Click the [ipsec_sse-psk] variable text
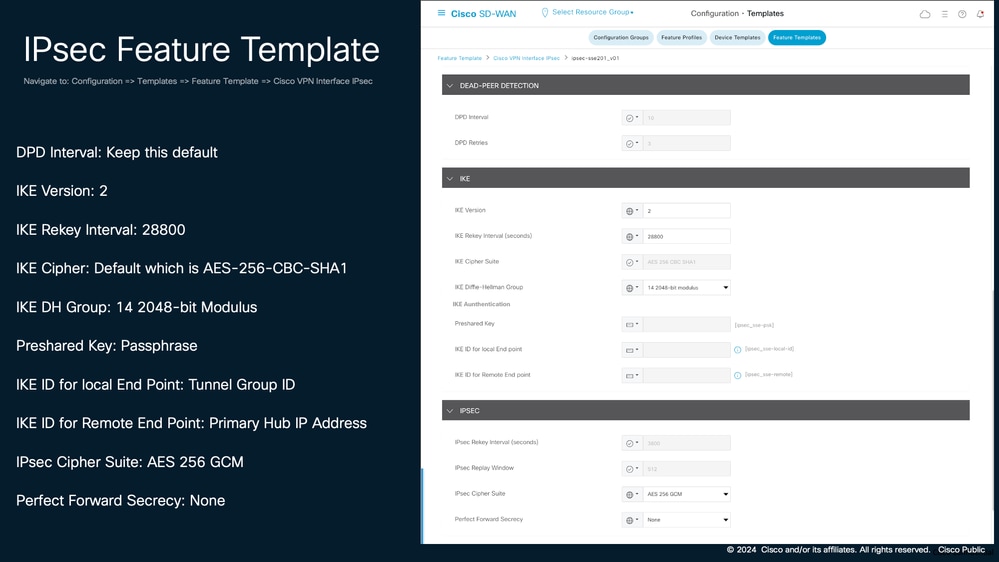 754,325
